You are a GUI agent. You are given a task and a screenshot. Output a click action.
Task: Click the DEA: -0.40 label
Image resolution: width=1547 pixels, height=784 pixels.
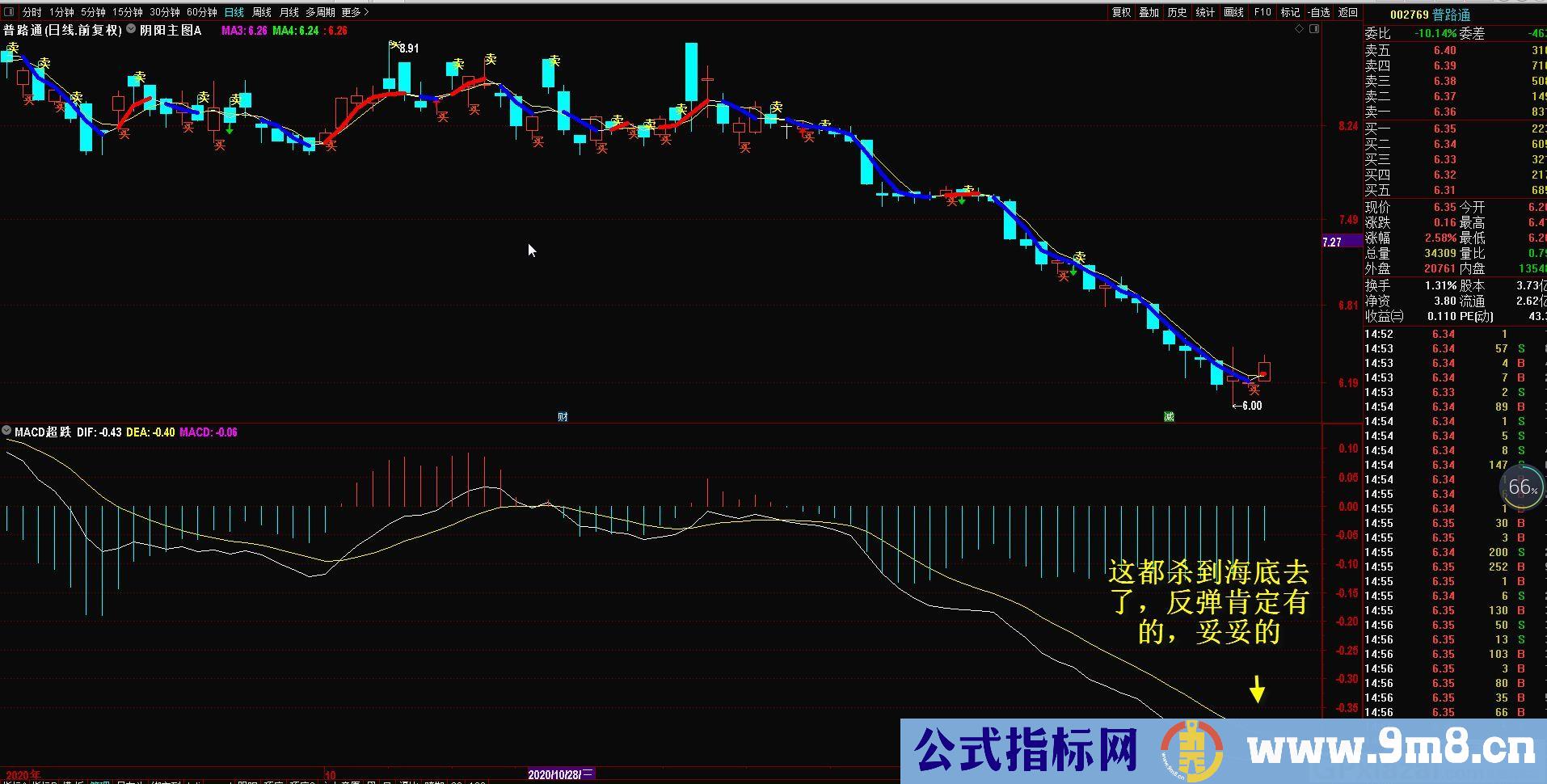pos(150,432)
